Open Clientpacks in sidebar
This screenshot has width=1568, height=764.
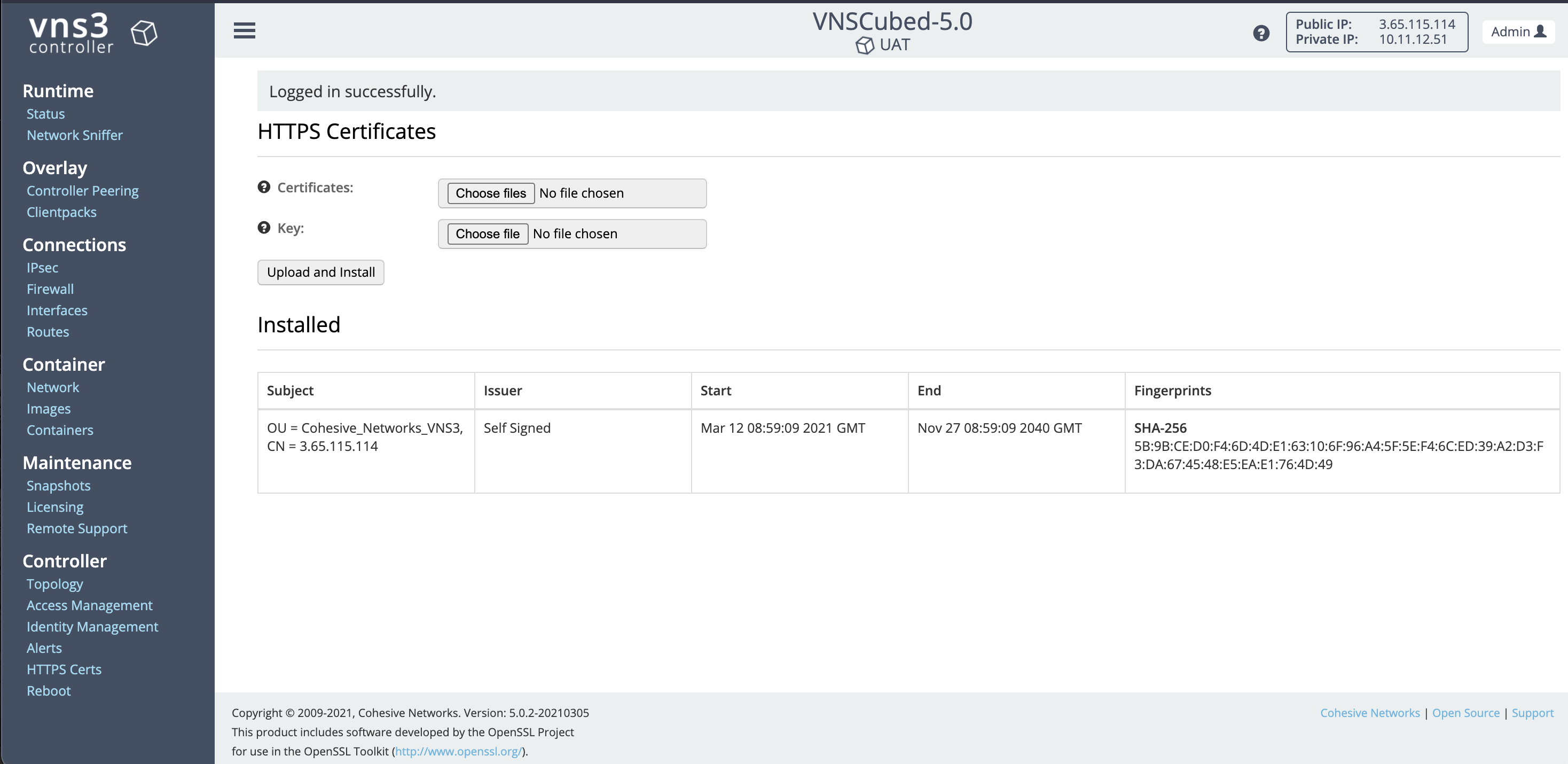pos(61,212)
